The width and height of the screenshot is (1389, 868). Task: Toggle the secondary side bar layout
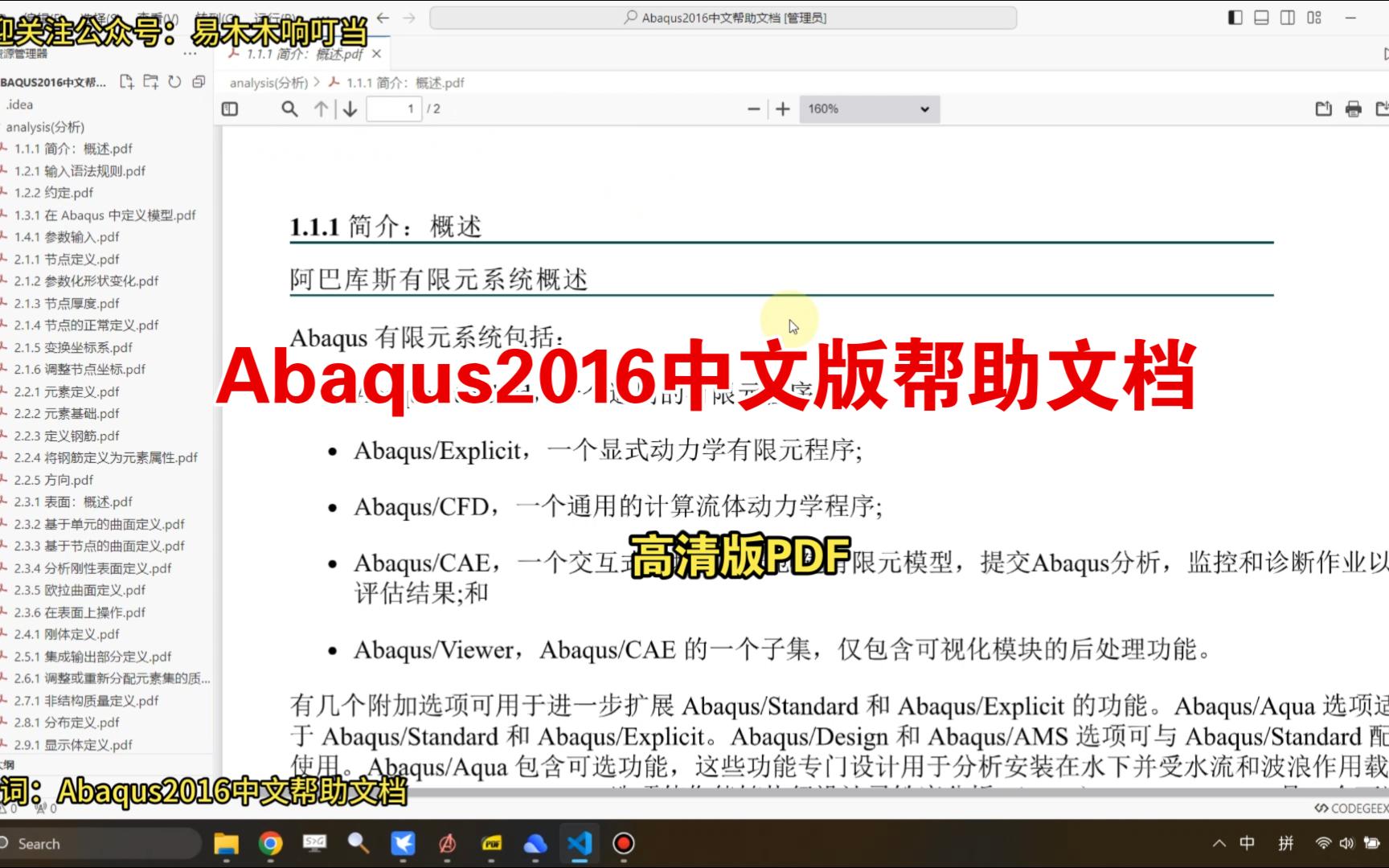[x=1288, y=18]
